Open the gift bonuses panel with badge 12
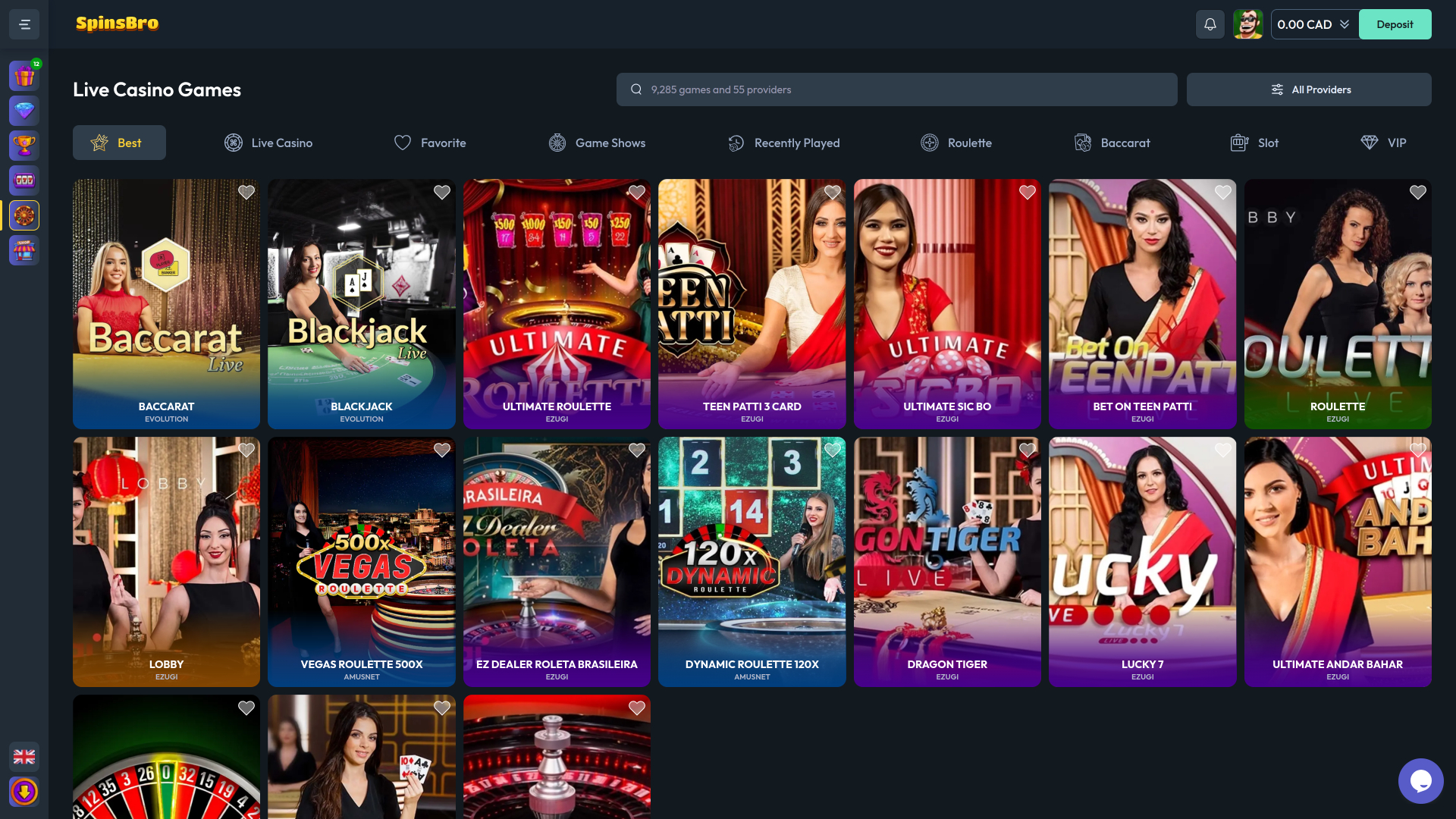The width and height of the screenshot is (1456, 819). [24, 75]
